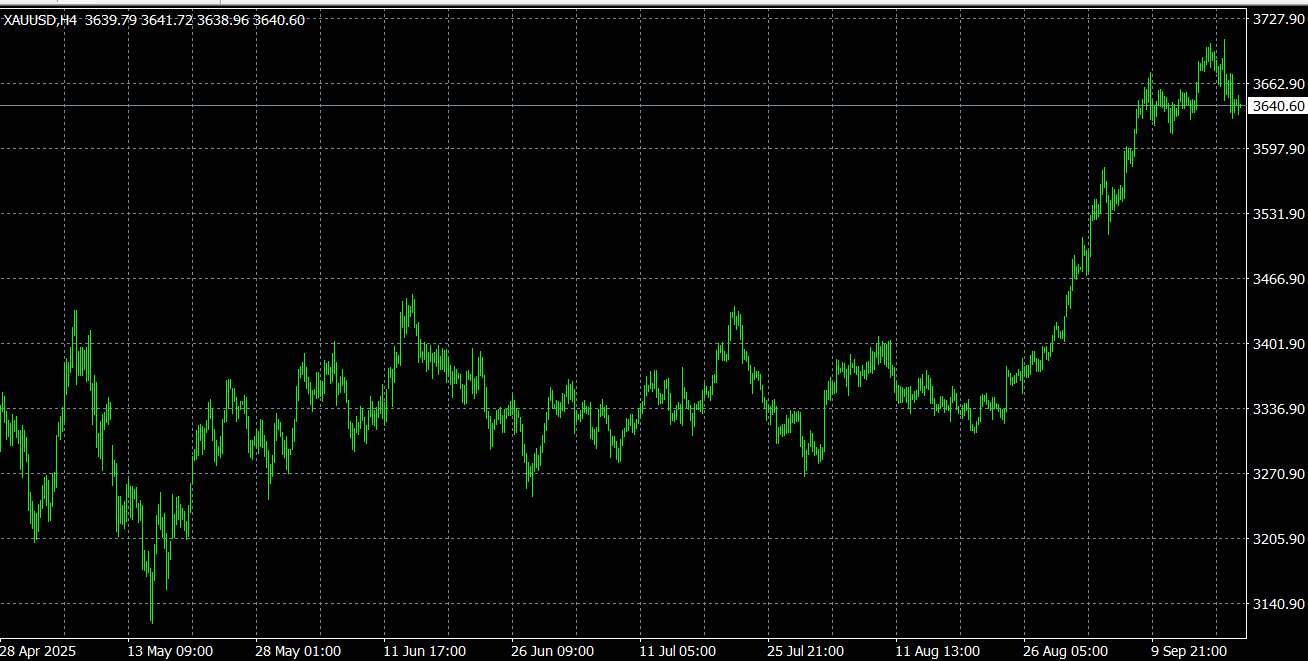Select the 3336.90 price scale label

[x=1278, y=409]
